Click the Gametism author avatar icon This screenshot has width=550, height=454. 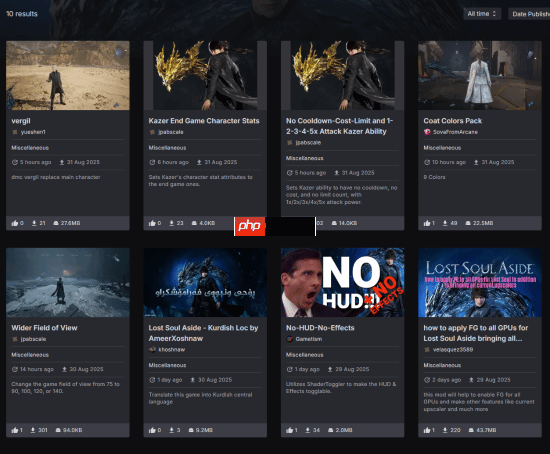pos(289,339)
